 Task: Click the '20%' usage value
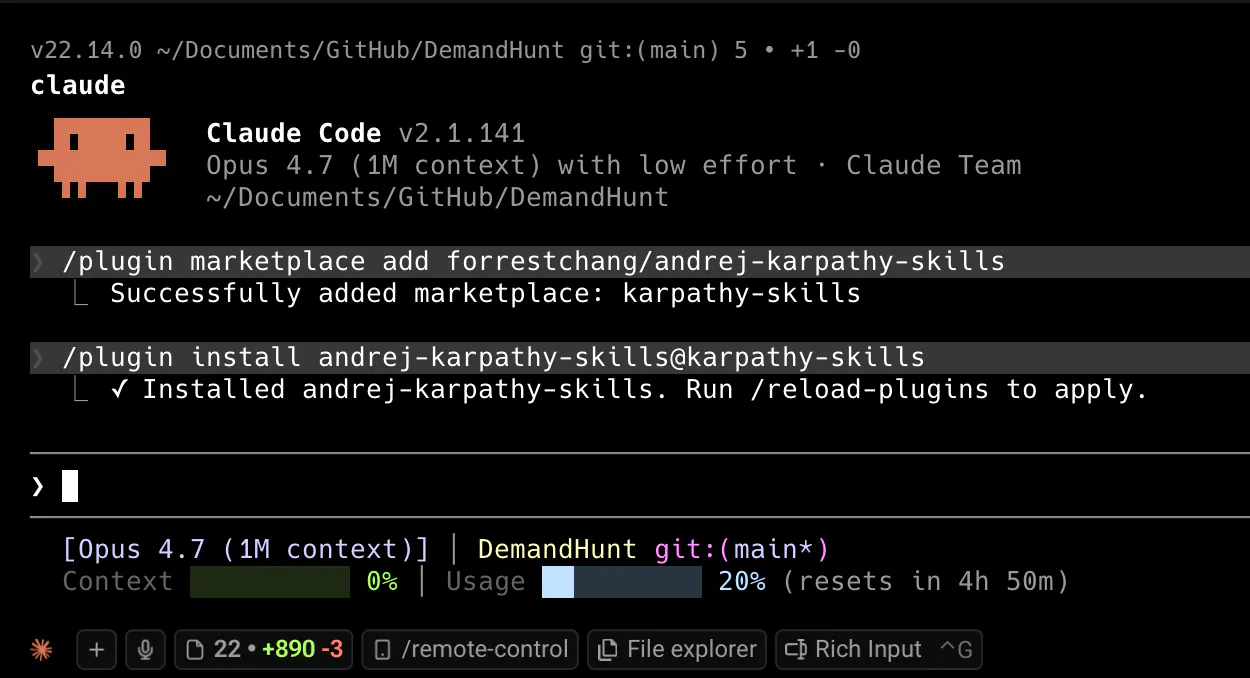click(x=742, y=581)
